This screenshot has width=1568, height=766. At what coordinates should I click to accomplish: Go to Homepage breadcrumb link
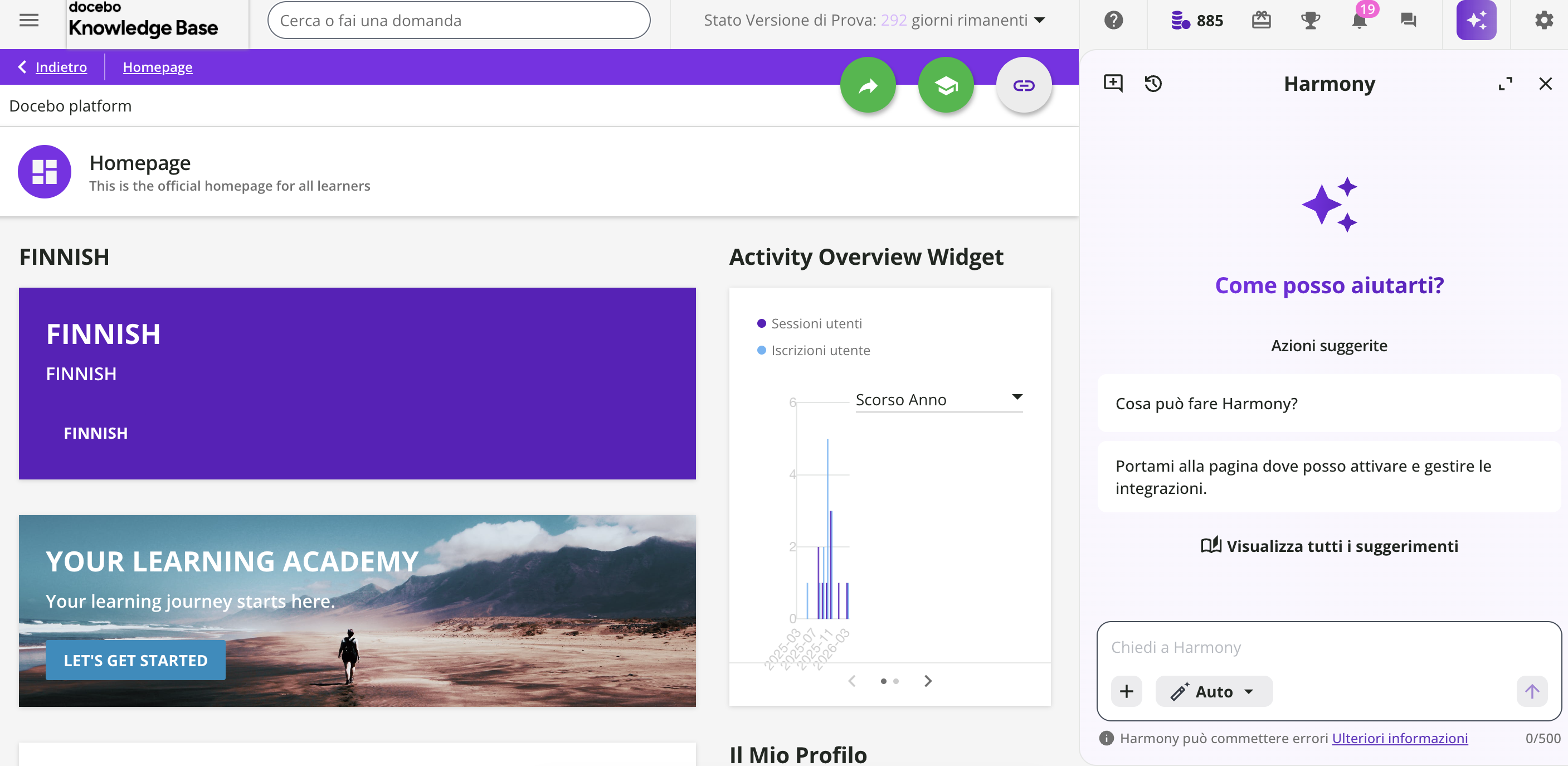pyautogui.click(x=157, y=67)
